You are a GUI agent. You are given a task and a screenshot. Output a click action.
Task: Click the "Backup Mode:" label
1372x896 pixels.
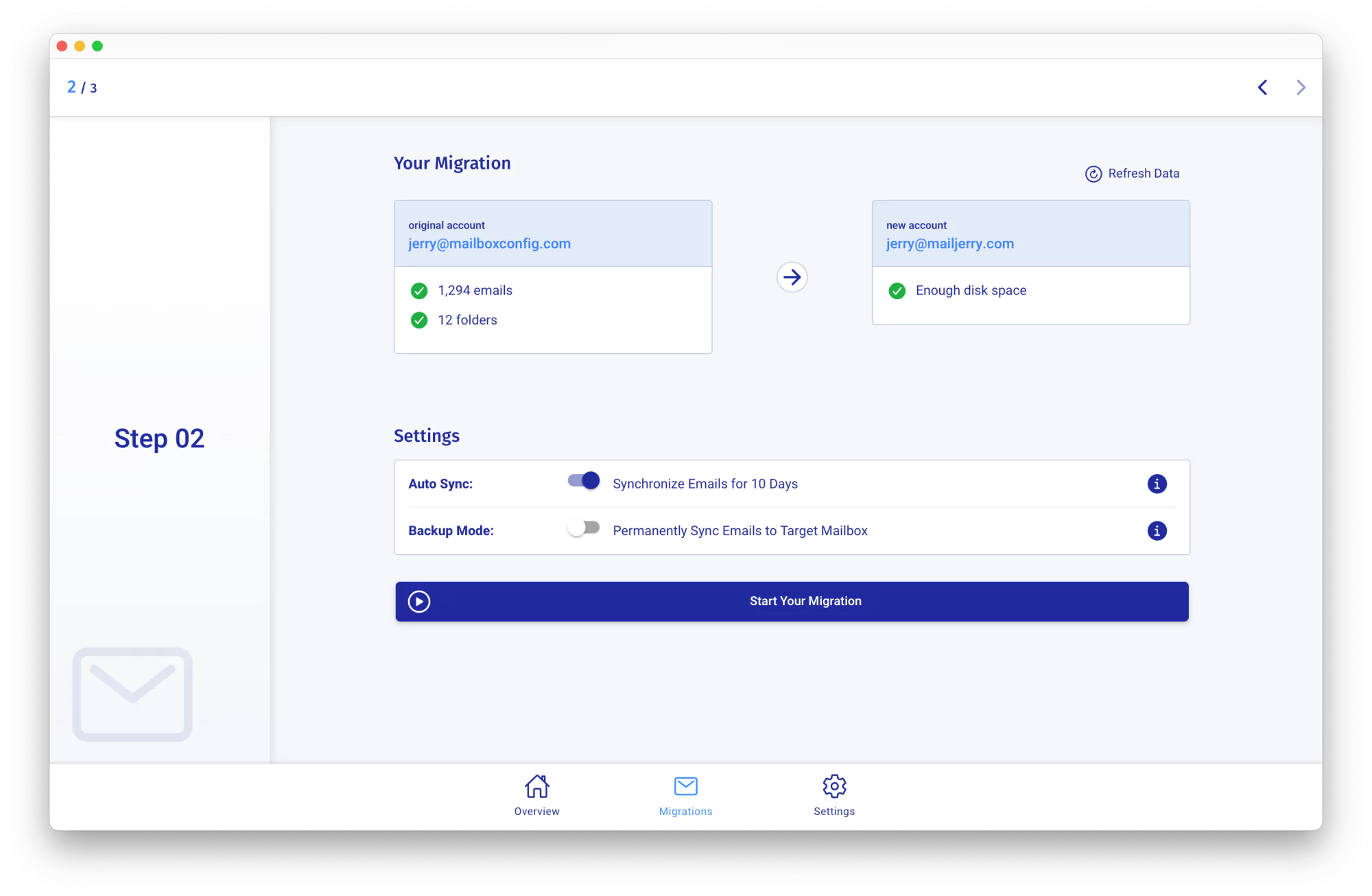tap(451, 530)
